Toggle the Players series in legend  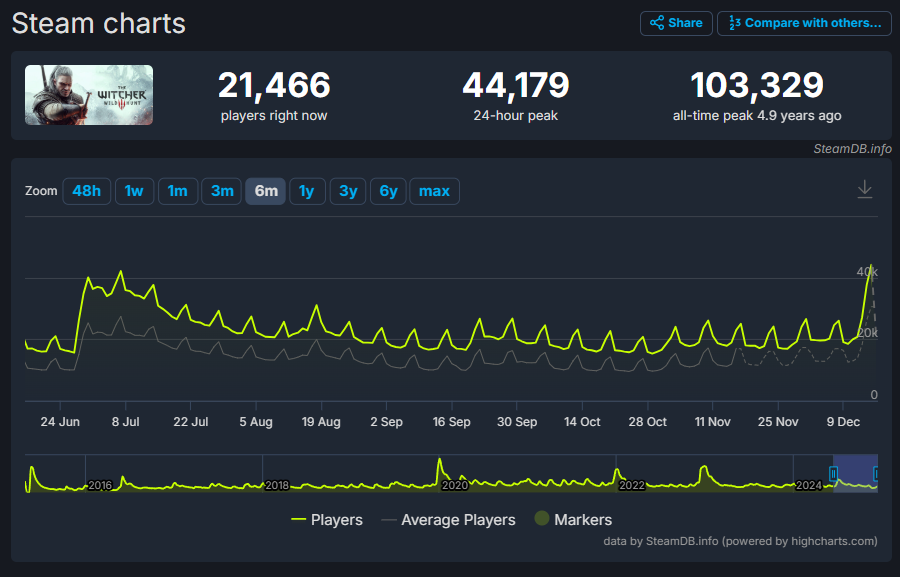coord(327,520)
